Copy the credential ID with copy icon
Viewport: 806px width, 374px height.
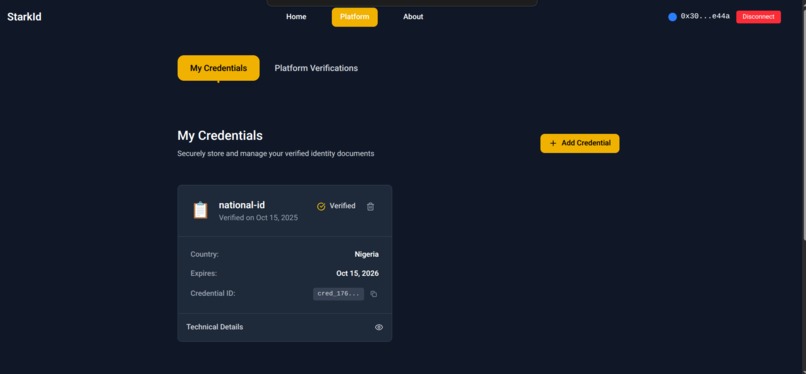point(374,294)
